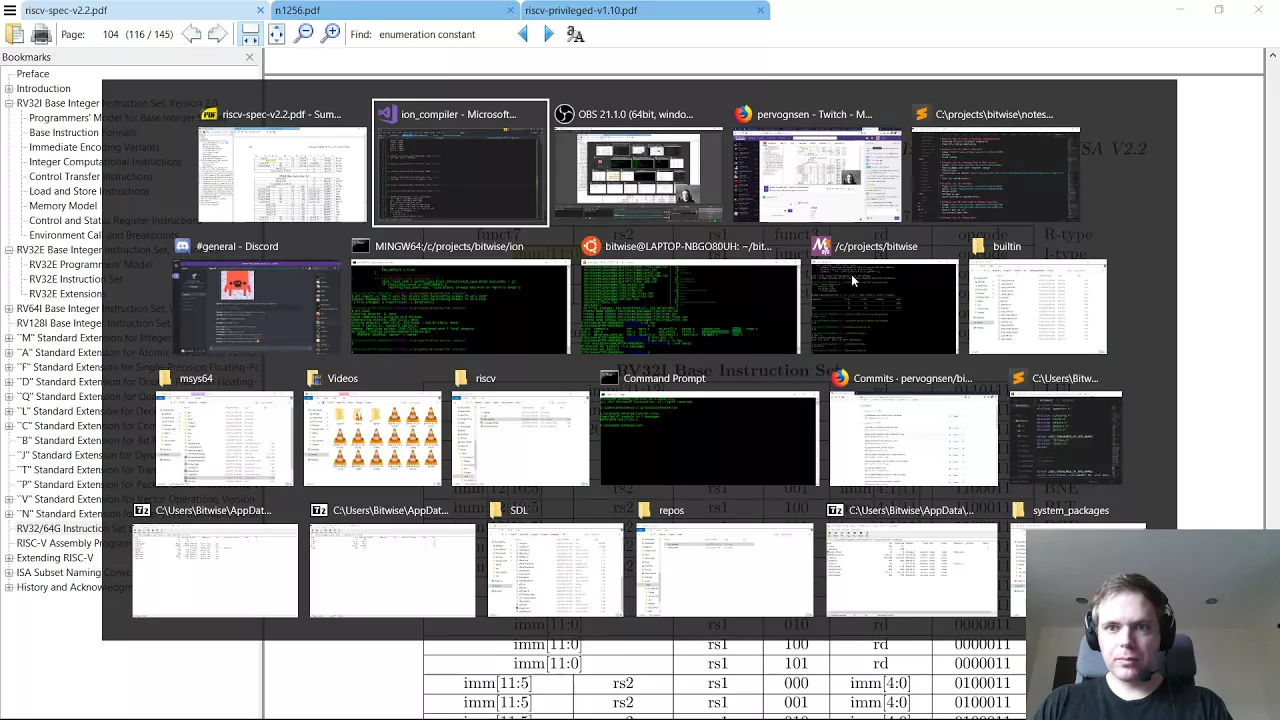
Task: Toggle the Match Case find icon
Action: (575, 34)
